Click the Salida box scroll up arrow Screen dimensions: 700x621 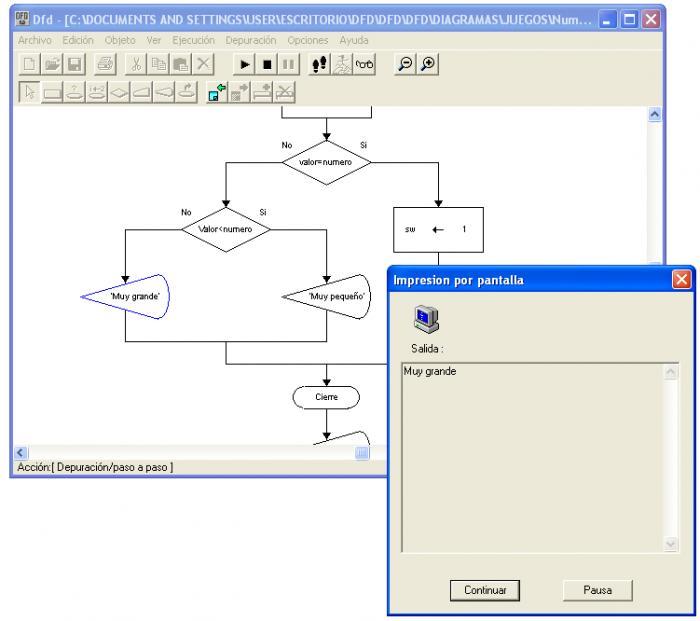[671, 372]
